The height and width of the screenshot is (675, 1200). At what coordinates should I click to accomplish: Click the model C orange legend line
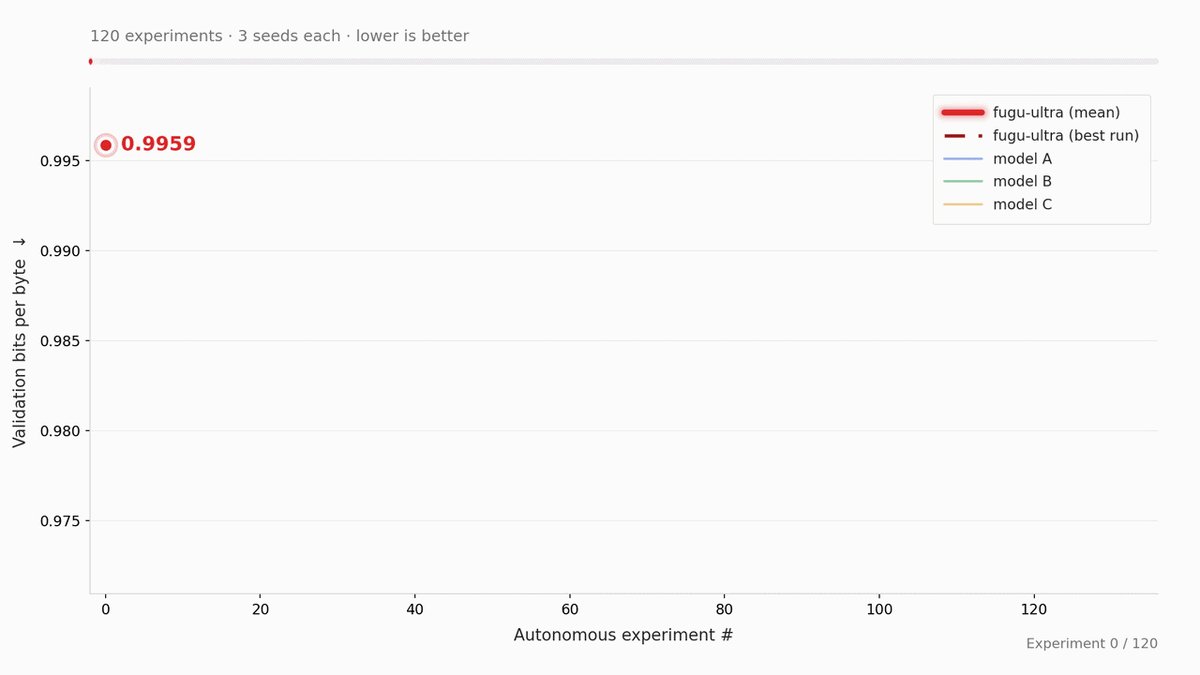pyautogui.click(x=963, y=204)
